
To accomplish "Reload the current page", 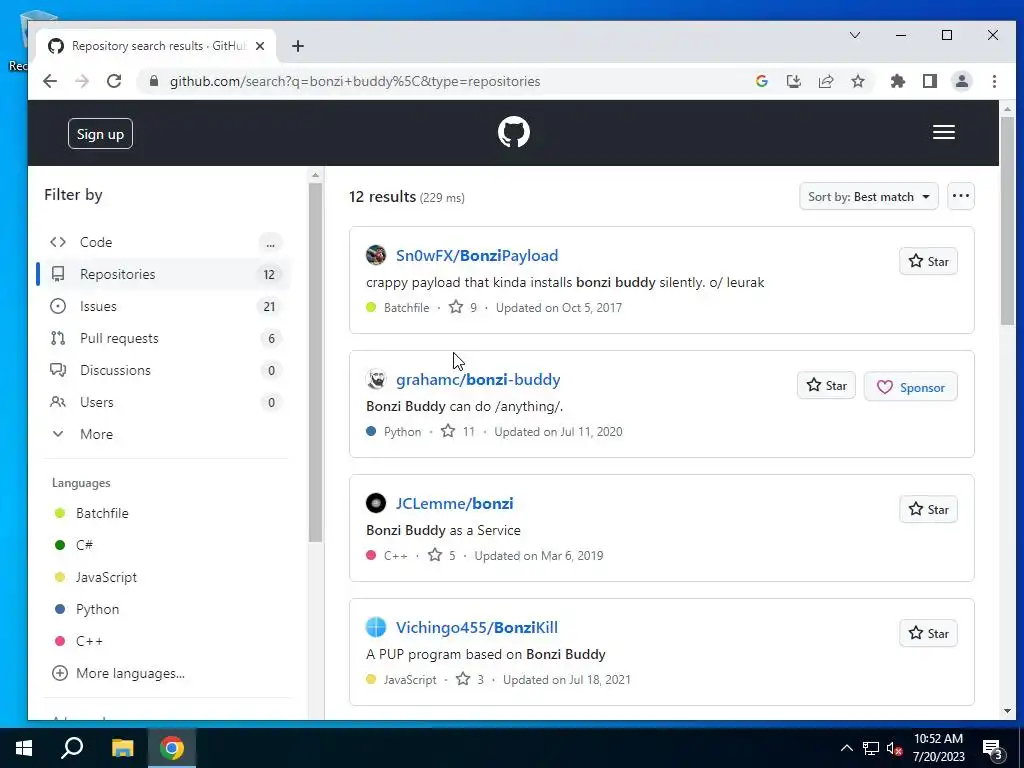I will tap(114, 81).
